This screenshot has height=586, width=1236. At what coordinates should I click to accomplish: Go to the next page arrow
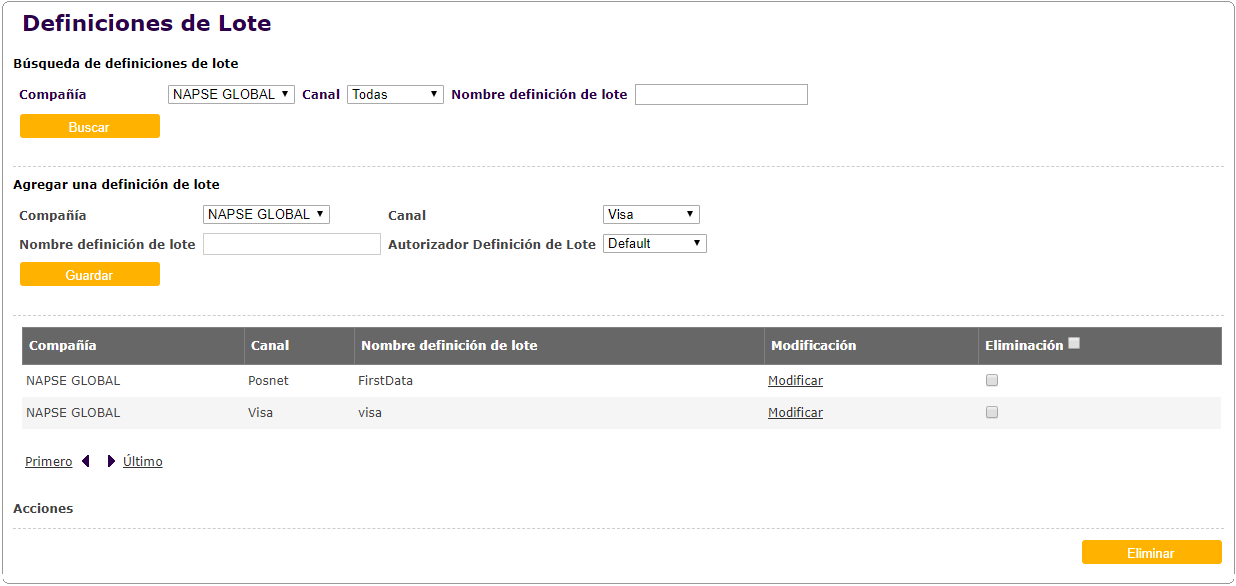[111, 461]
